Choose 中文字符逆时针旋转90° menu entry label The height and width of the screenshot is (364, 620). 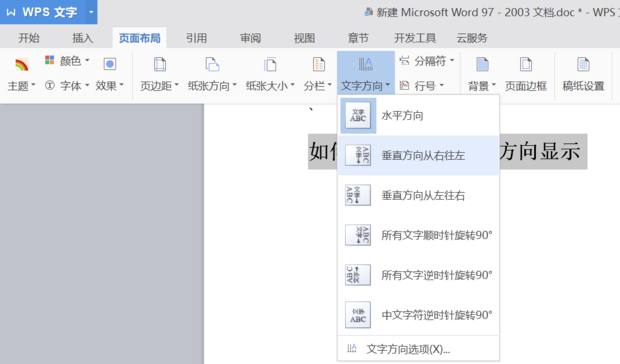(x=437, y=315)
